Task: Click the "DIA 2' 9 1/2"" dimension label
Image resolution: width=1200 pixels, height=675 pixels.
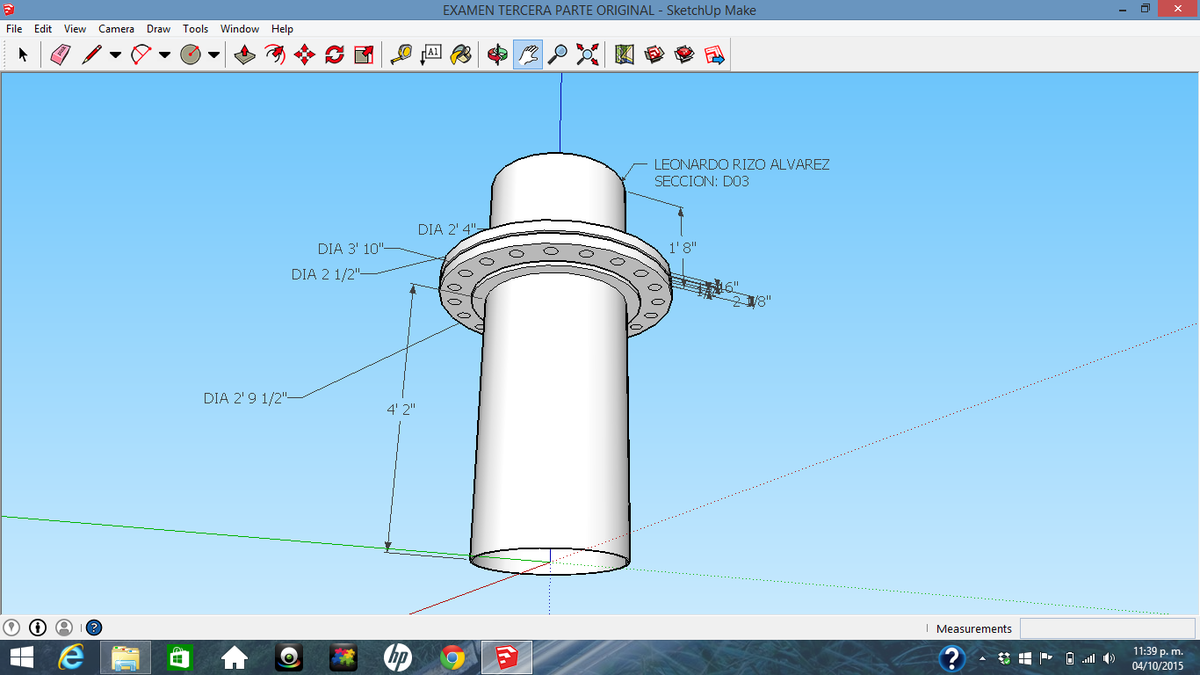Action: coord(245,398)
